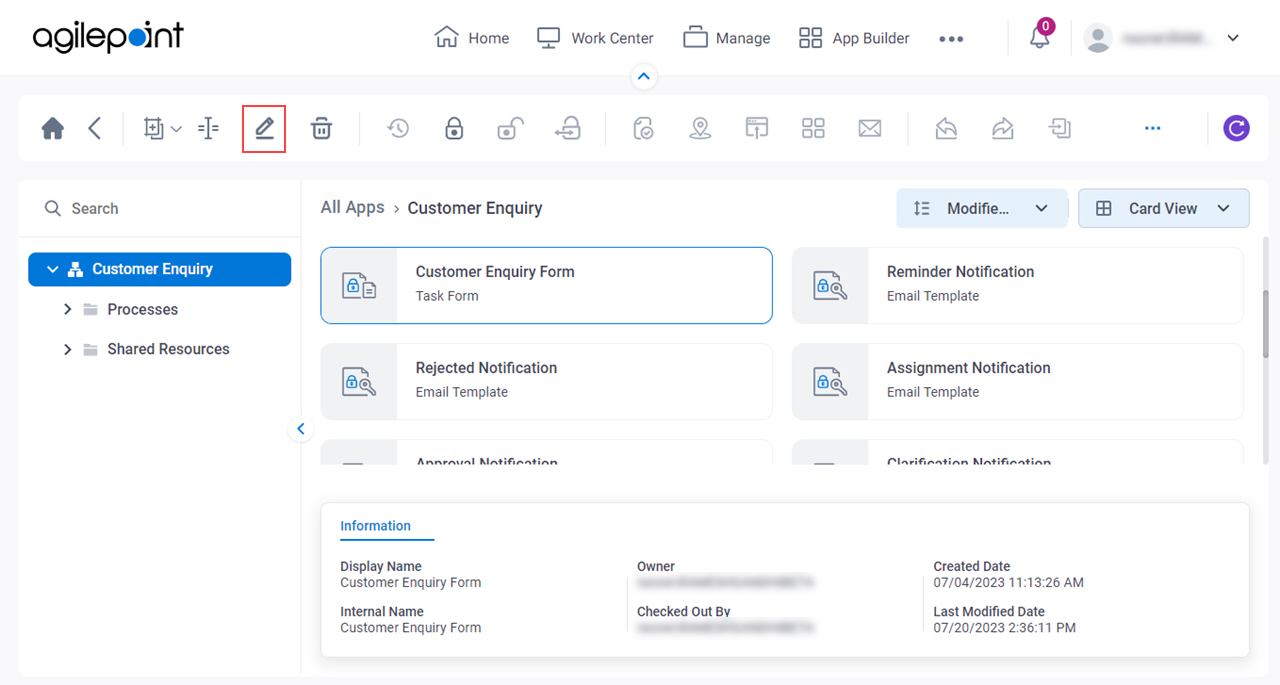Click the reply arrow icon
Screen dimensions: 1280x685
[946, 128]
